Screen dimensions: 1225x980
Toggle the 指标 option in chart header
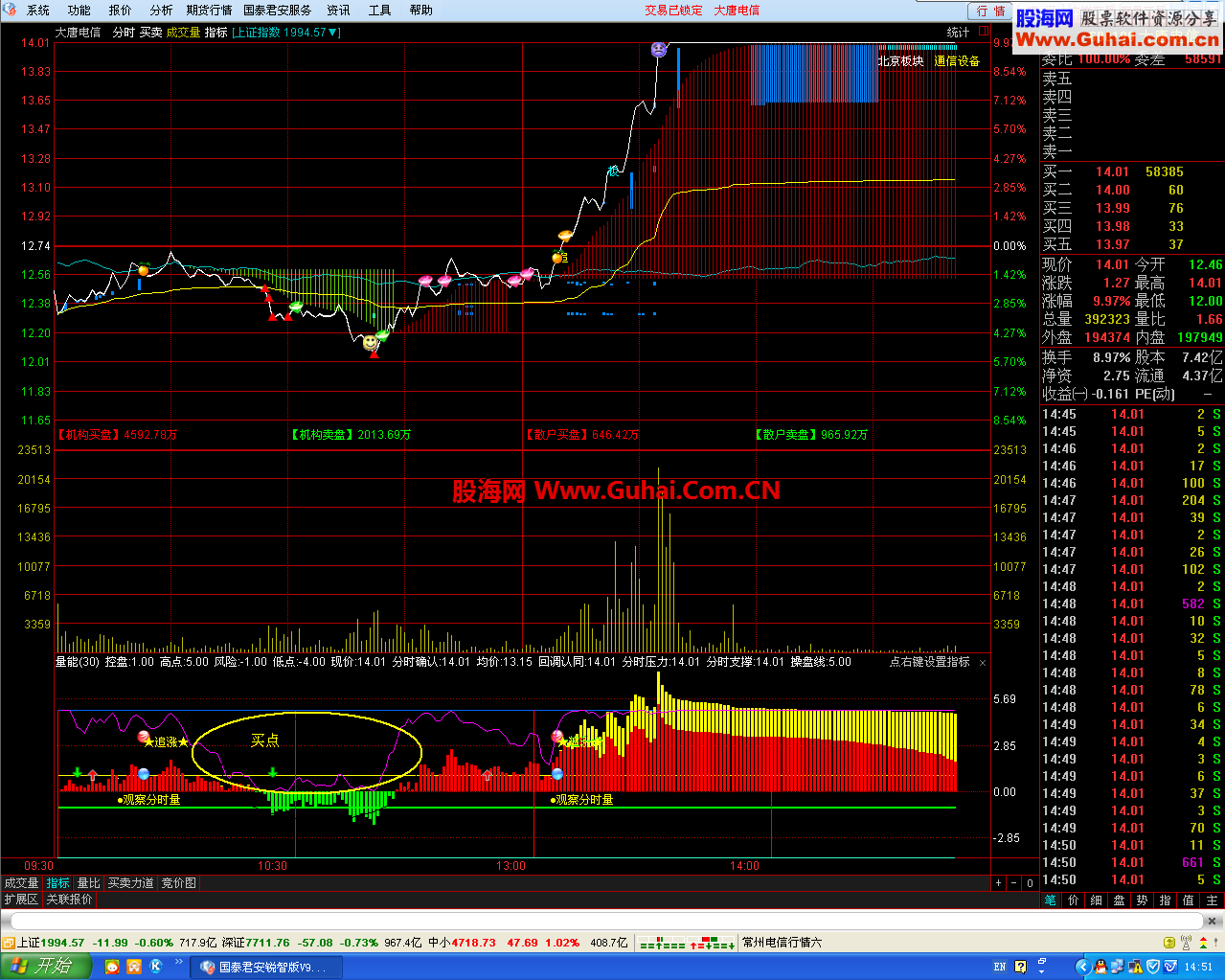pos(216,33)
